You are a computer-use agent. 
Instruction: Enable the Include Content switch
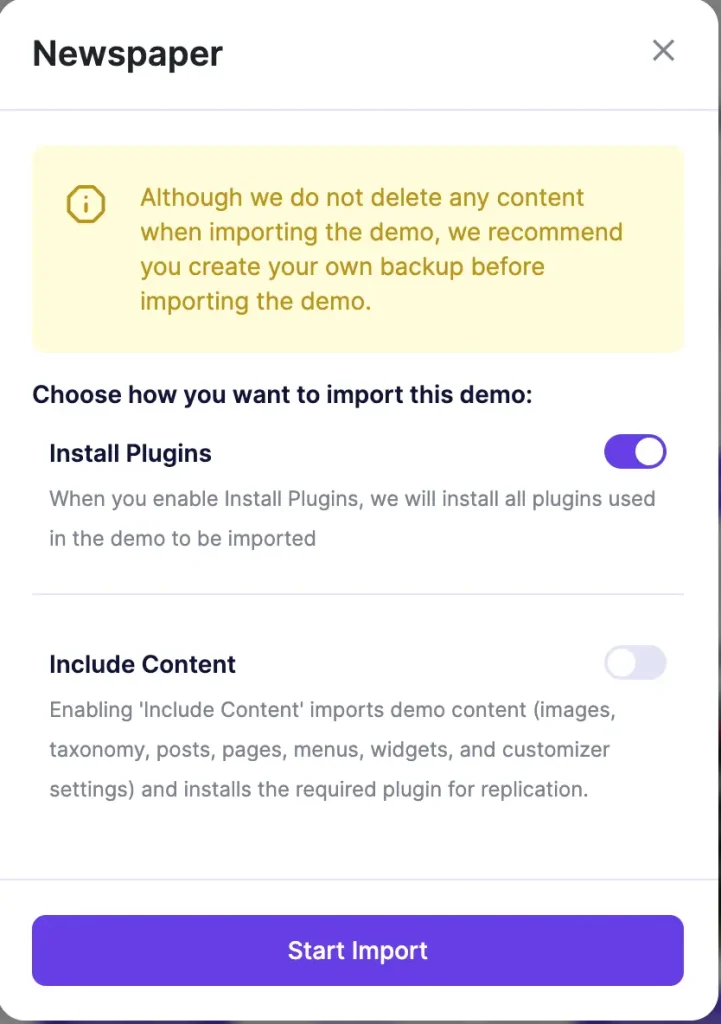[635, 663]
